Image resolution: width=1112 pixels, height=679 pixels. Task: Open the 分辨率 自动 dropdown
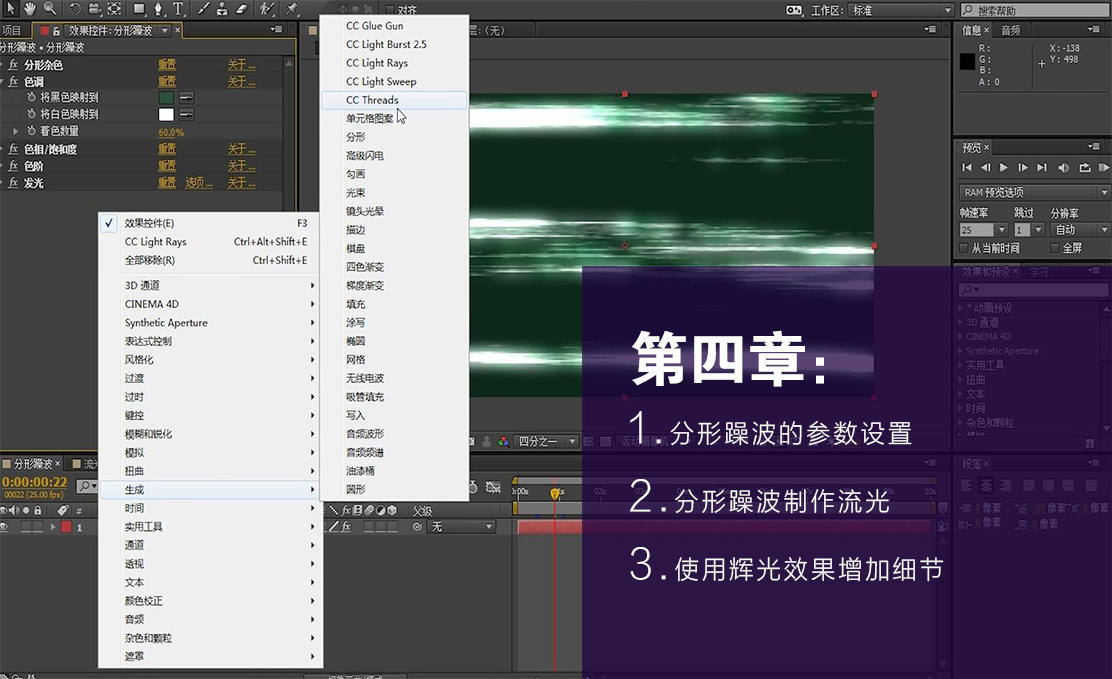pos(1081,230)
